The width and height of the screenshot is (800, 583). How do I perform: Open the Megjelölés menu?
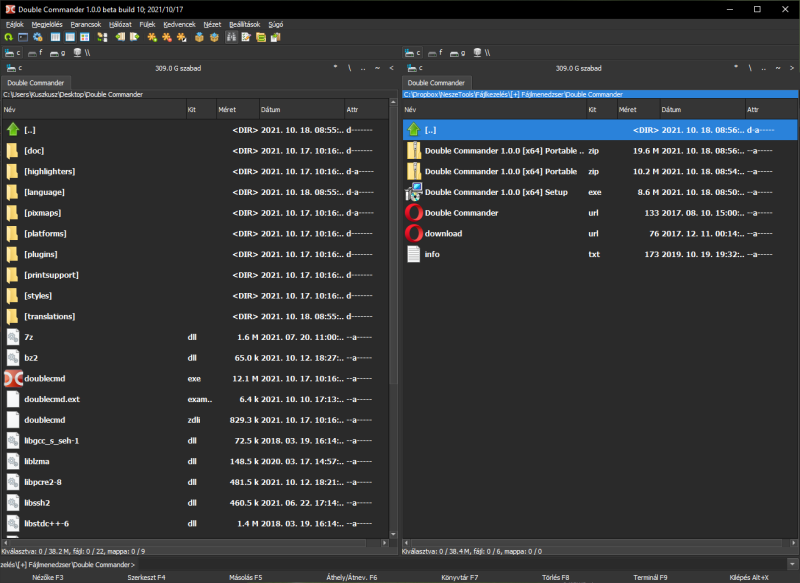(x=47, y=24)
